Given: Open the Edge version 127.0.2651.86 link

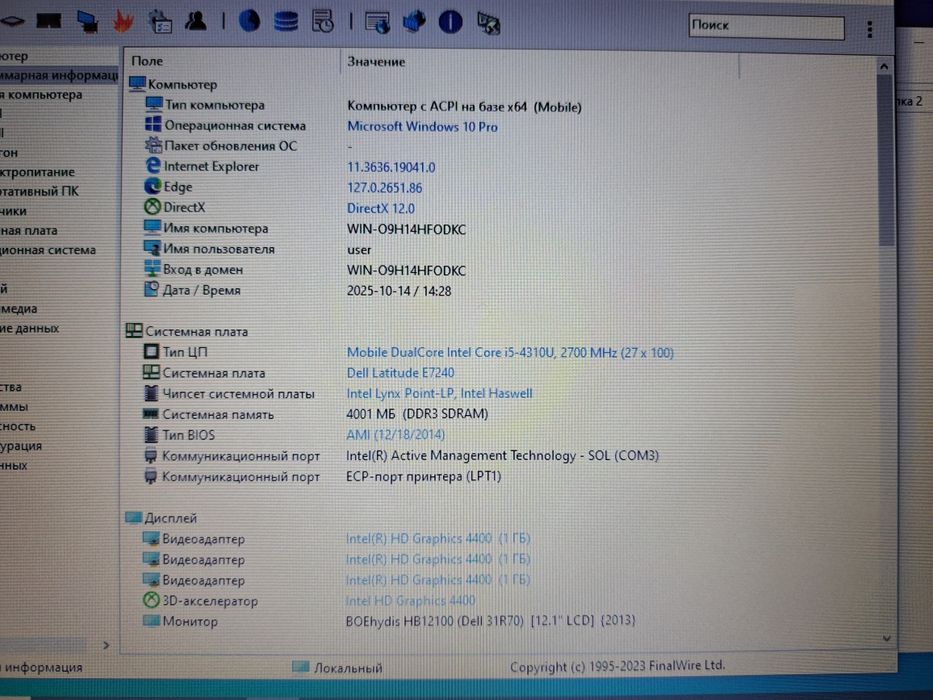Looking at the screenshot, I should pyautogui.click(x=384, y=188).
